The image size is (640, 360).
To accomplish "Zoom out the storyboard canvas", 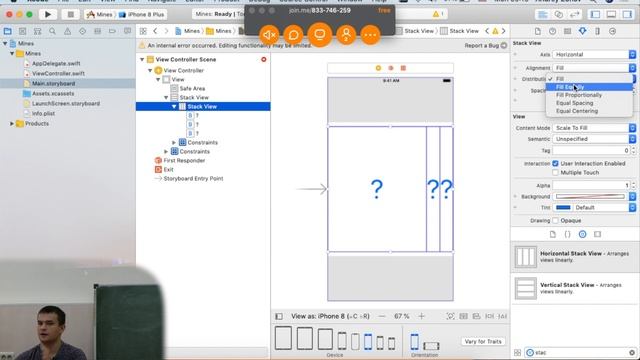I will click(382, 316).
